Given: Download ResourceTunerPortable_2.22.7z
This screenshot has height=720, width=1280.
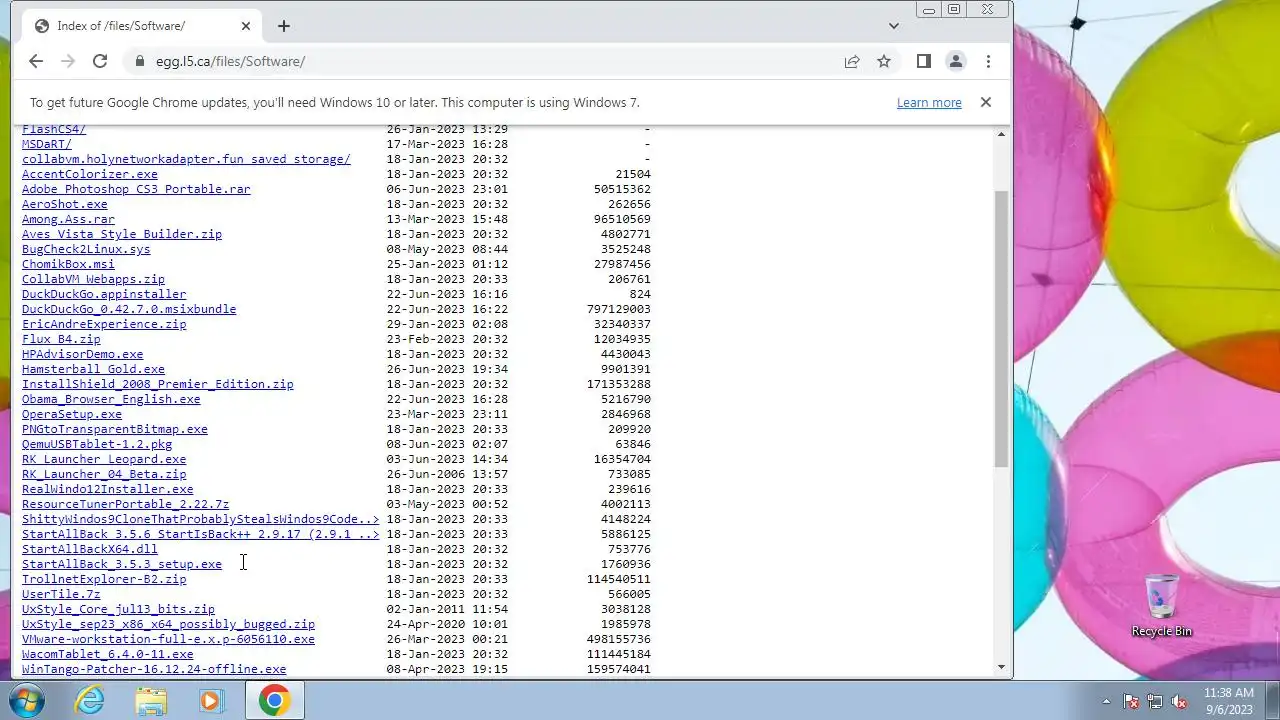Looking at the screenshot, I should [x=126, y=504].
